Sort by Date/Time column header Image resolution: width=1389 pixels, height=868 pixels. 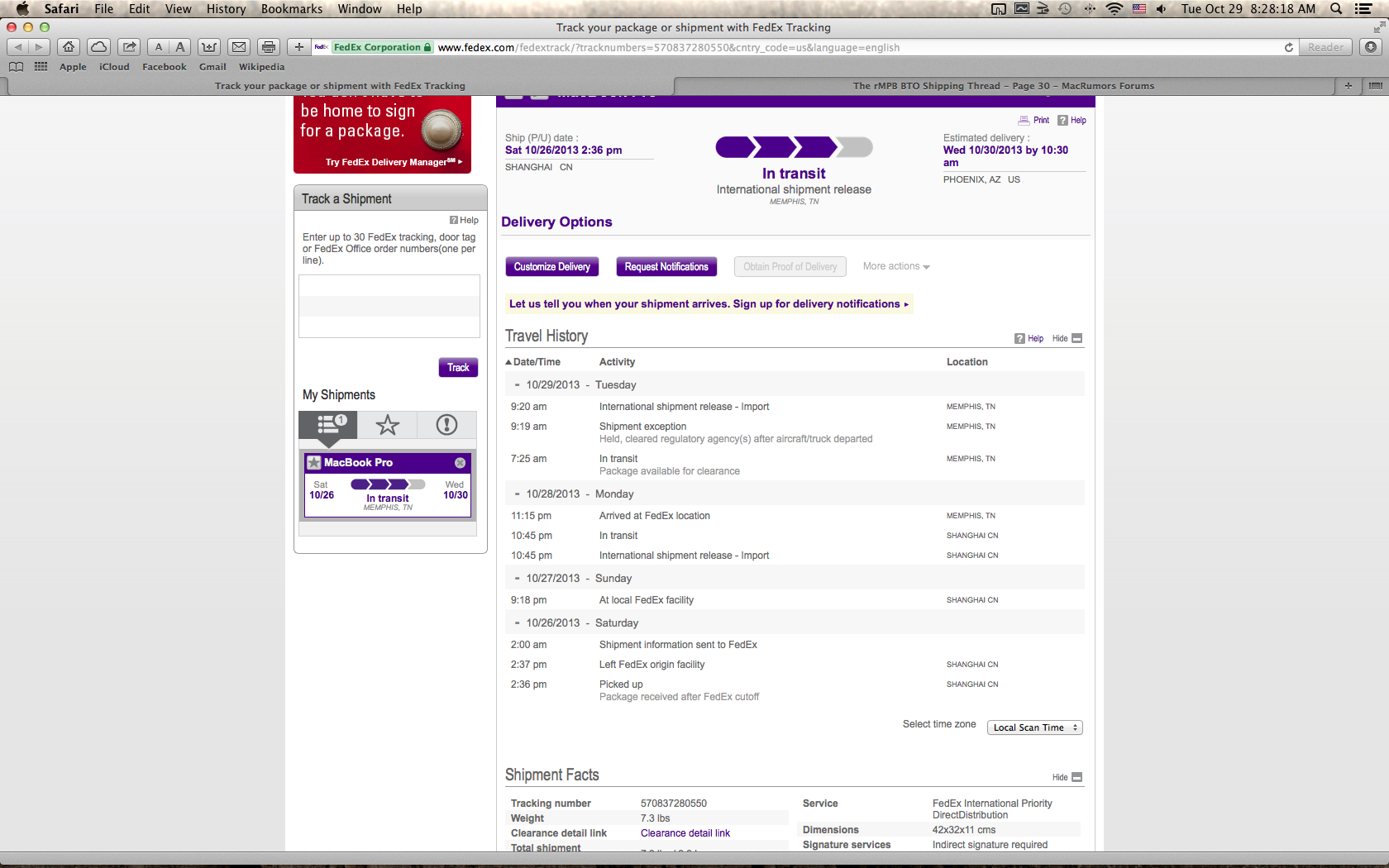533,362
